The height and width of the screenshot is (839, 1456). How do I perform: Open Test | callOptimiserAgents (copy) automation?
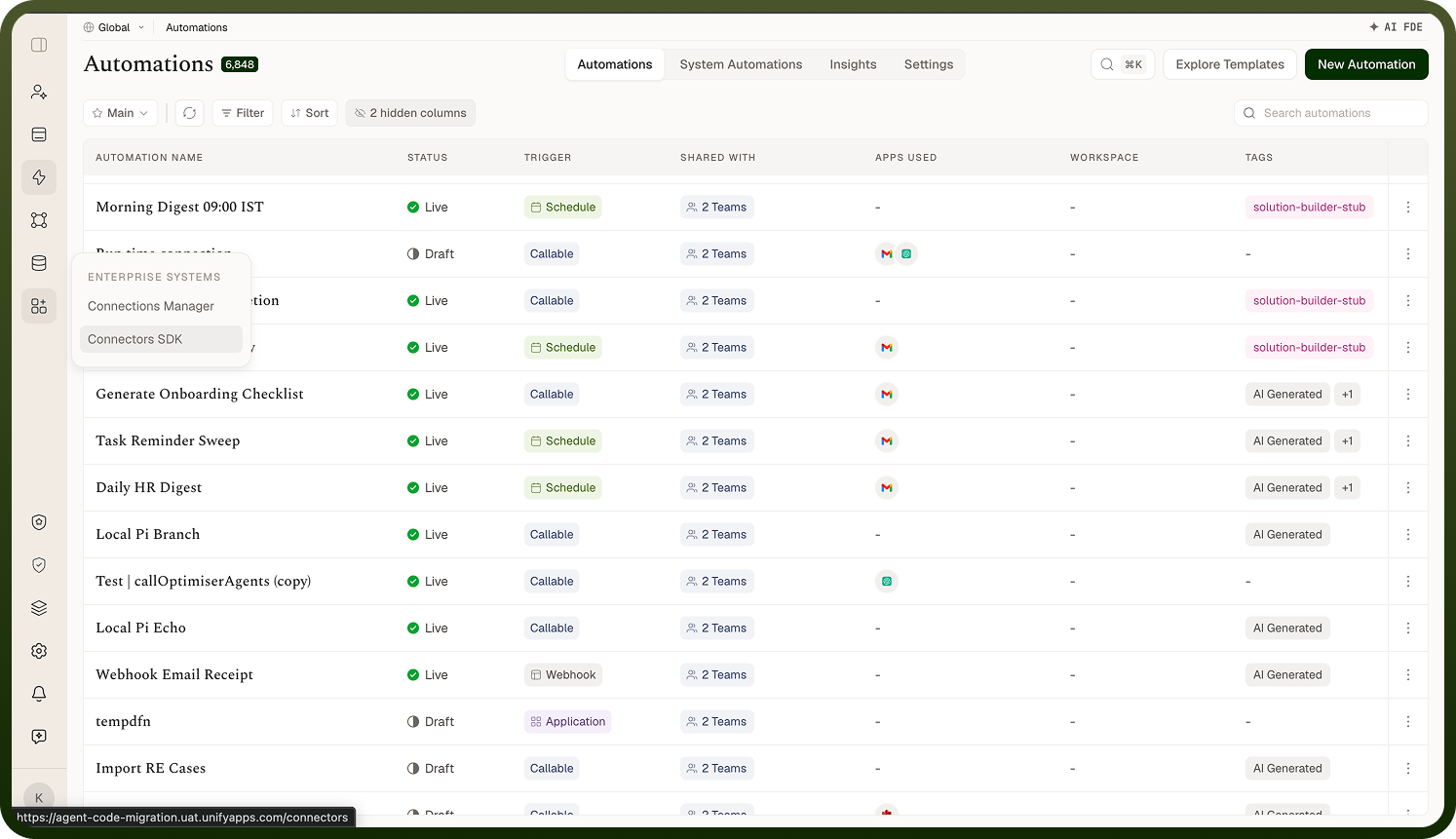coord(204,582)
